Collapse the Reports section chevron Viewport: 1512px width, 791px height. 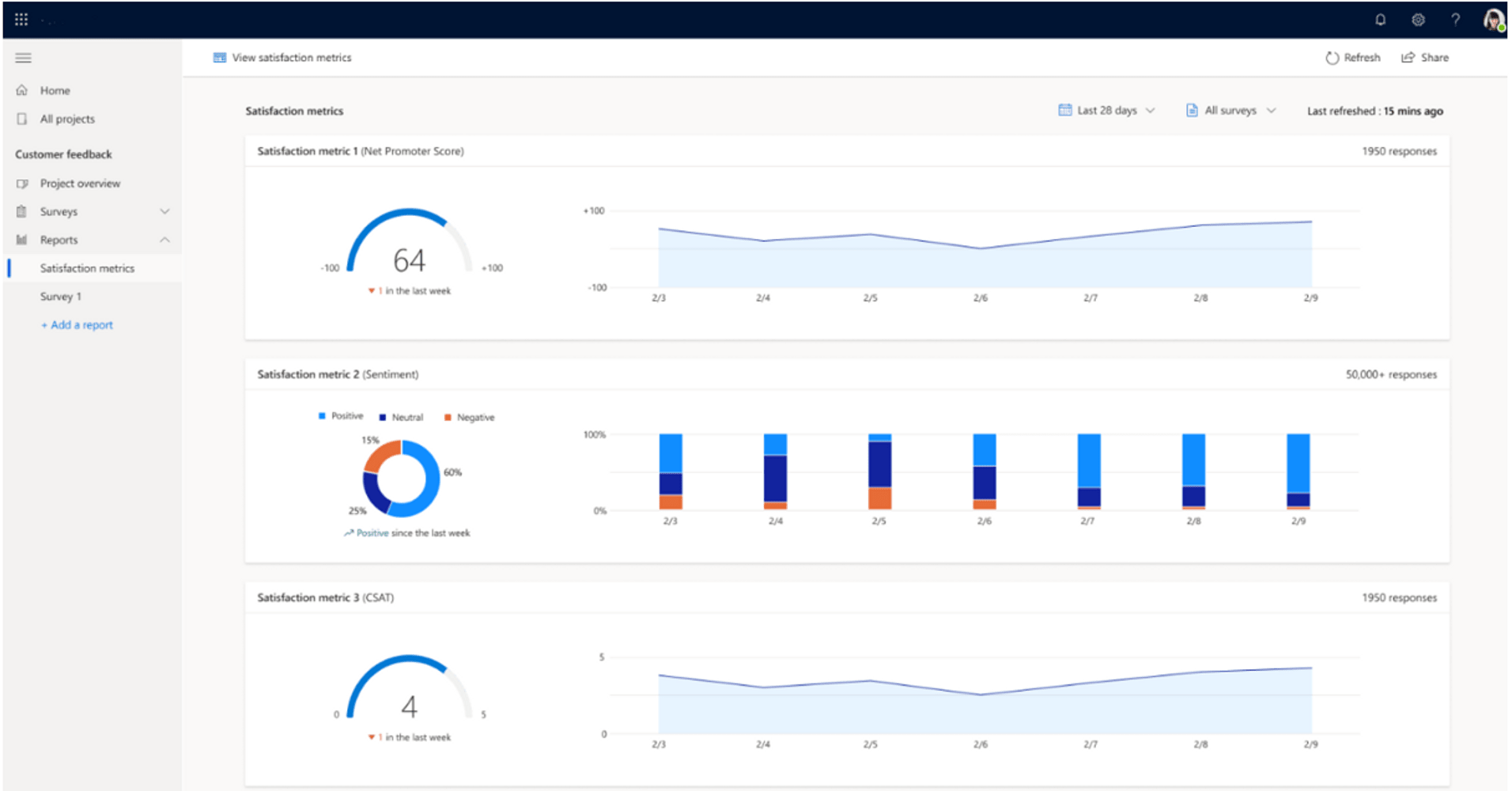tap(164, 239)
